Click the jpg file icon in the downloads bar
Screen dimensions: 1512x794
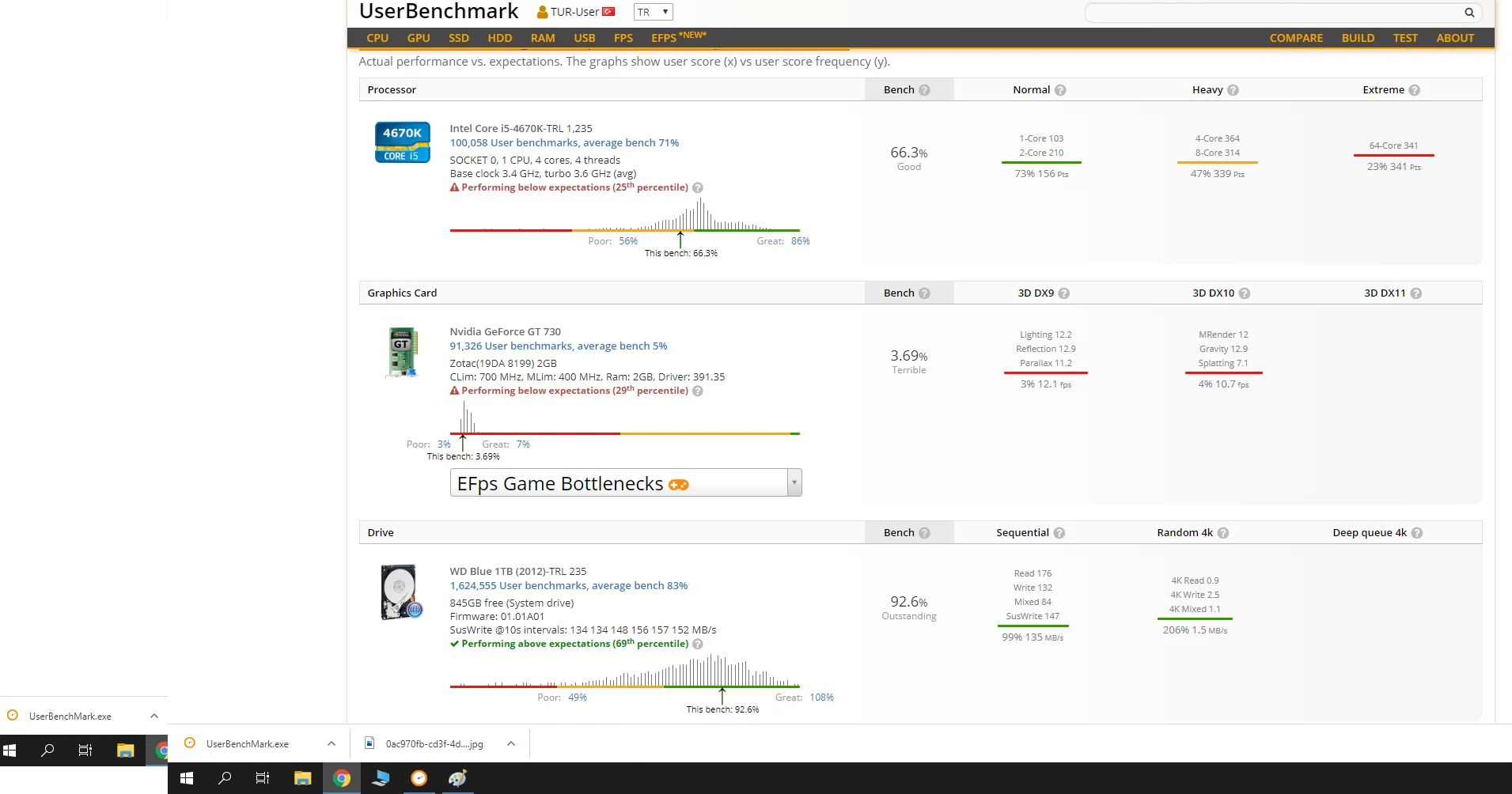click(369, 743)
